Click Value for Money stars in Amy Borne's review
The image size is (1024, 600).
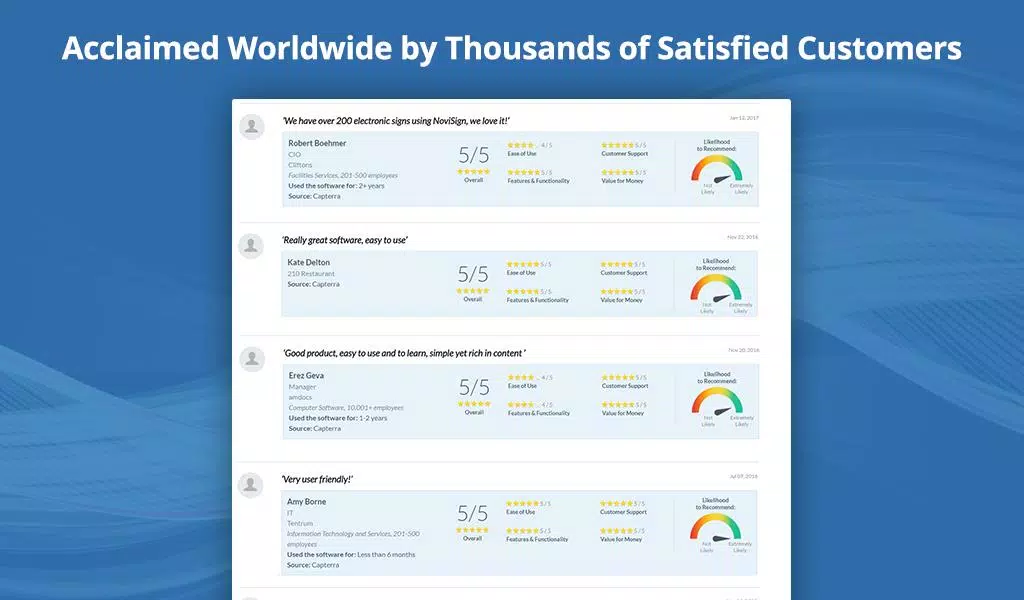point(616,531)
